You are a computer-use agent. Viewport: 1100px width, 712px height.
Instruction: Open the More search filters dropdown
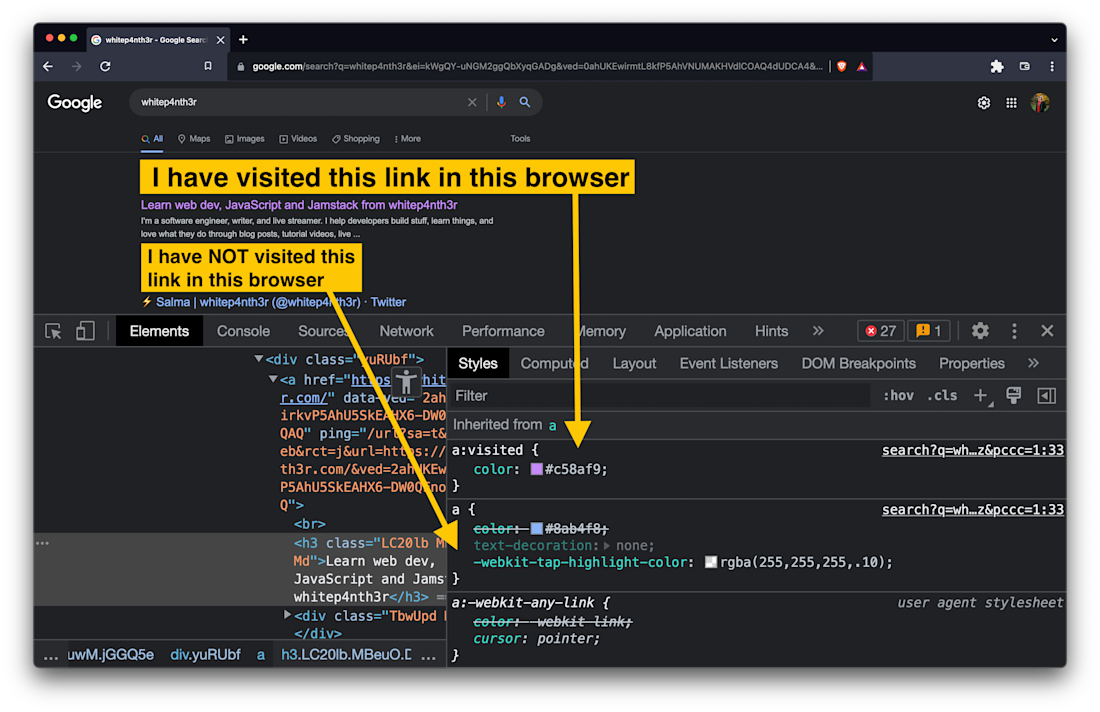coord(408,138)
